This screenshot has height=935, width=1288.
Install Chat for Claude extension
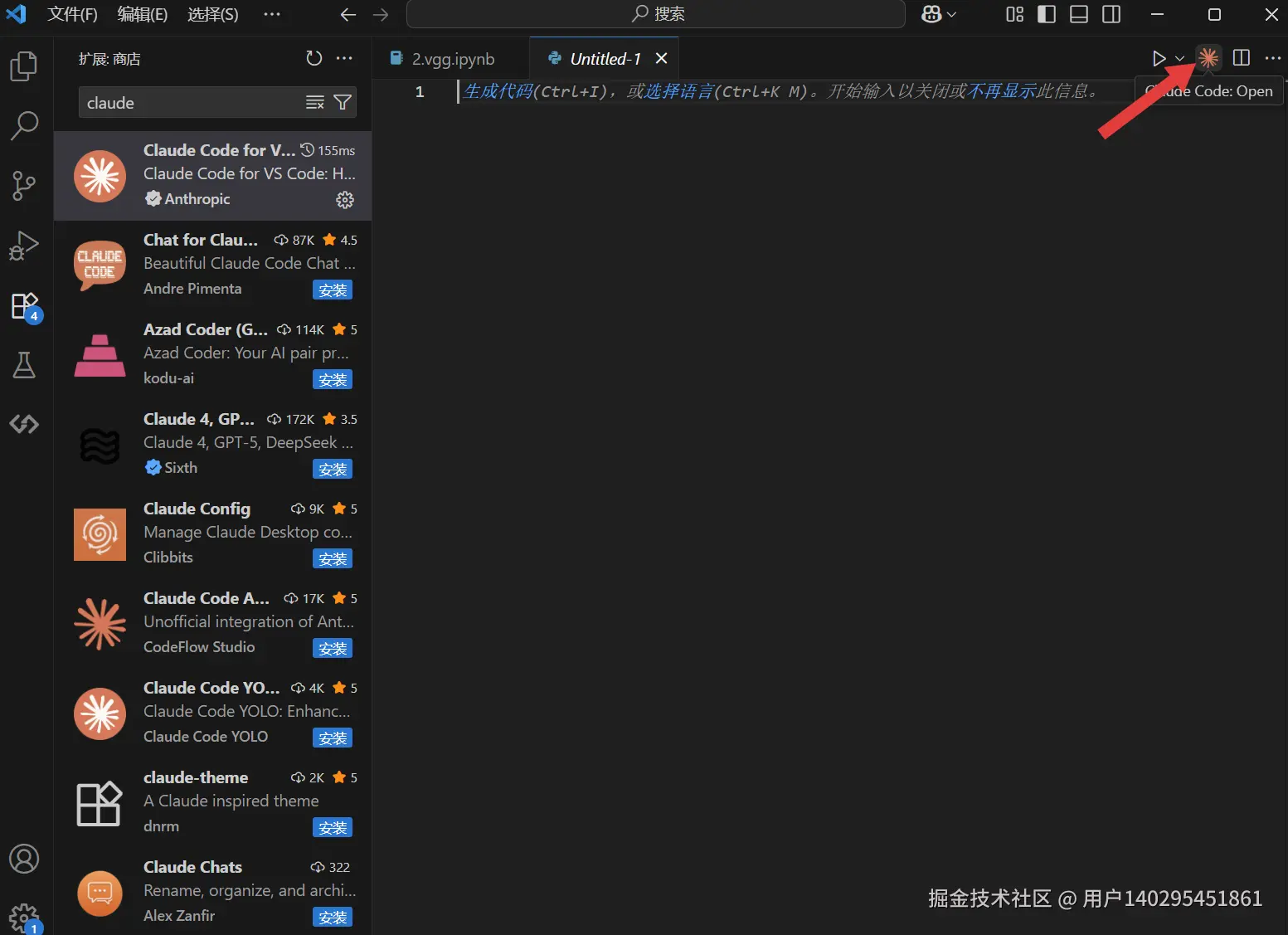[333, 290]
